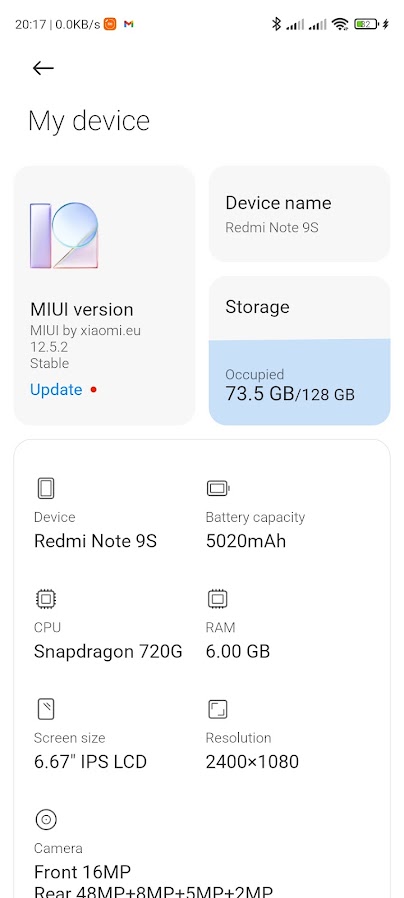Image resolution: width=404 pixels, height=898 pixels.
Task: Tap the Device phone icon
Action: click(x=46, y=489)
